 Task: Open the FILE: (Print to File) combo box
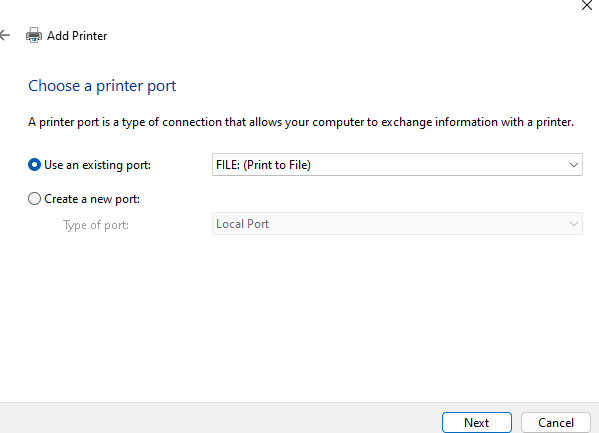(x=397, y=165)
